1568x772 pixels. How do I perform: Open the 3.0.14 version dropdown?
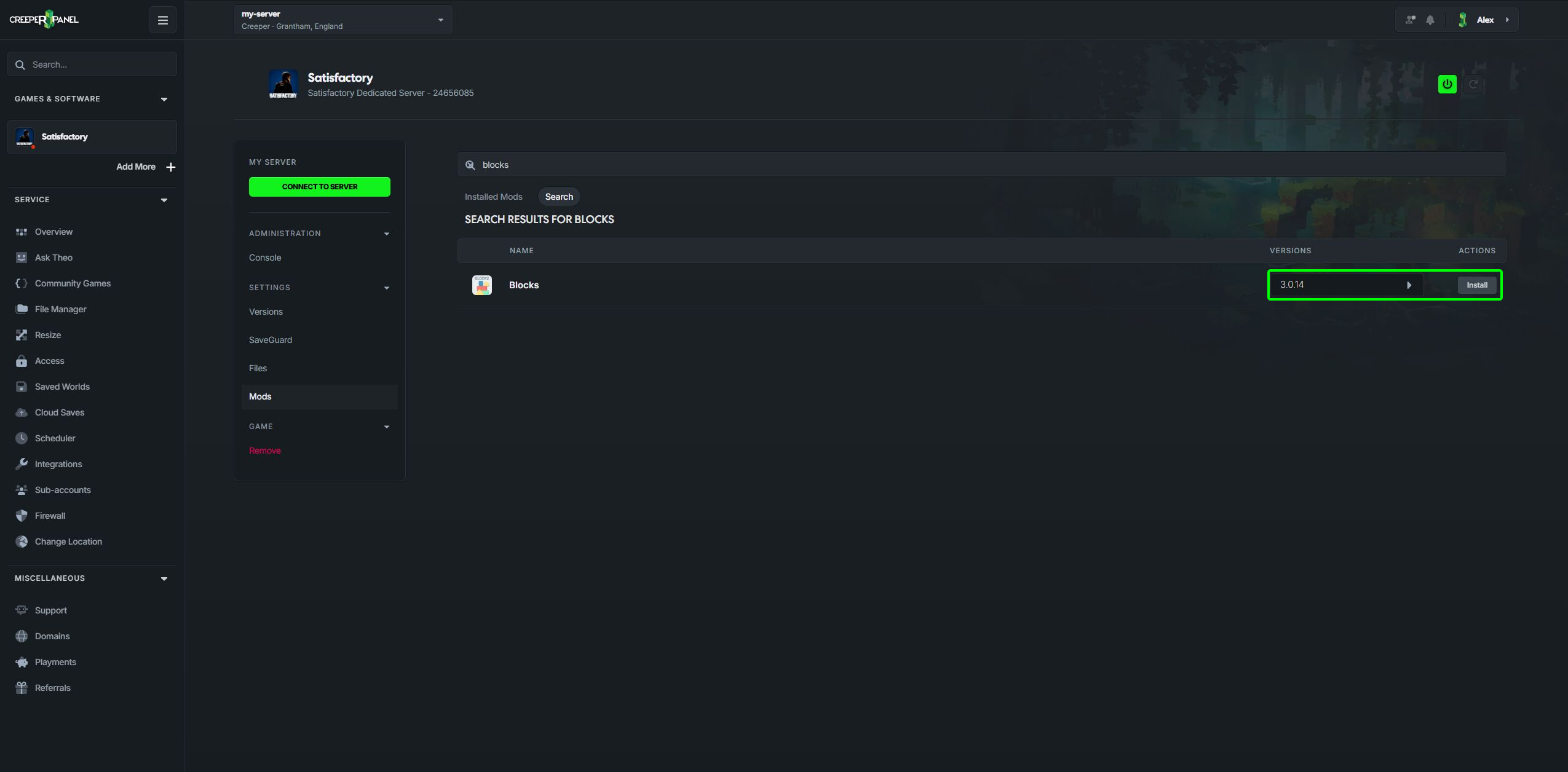click(1346, 285)
